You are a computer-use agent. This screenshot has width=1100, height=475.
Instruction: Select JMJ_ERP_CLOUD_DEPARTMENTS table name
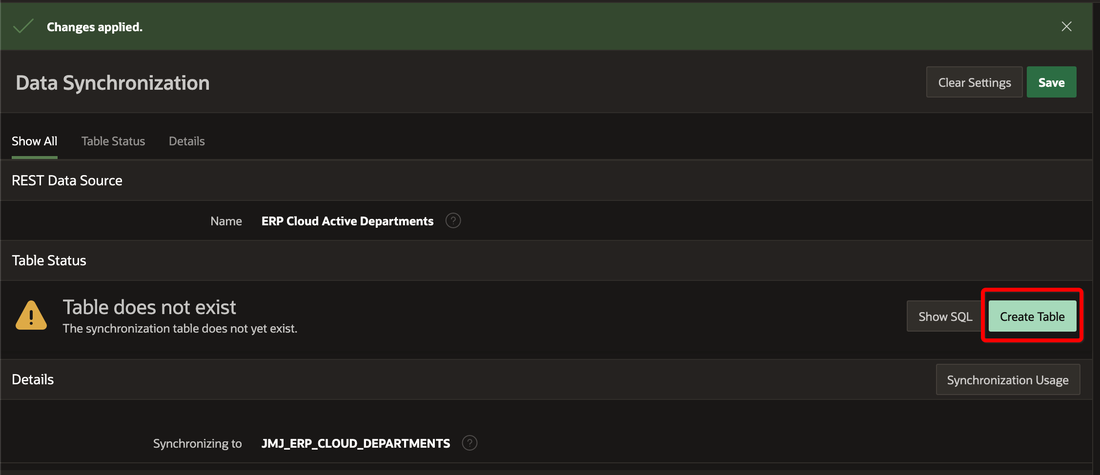(x=356, y=443)
